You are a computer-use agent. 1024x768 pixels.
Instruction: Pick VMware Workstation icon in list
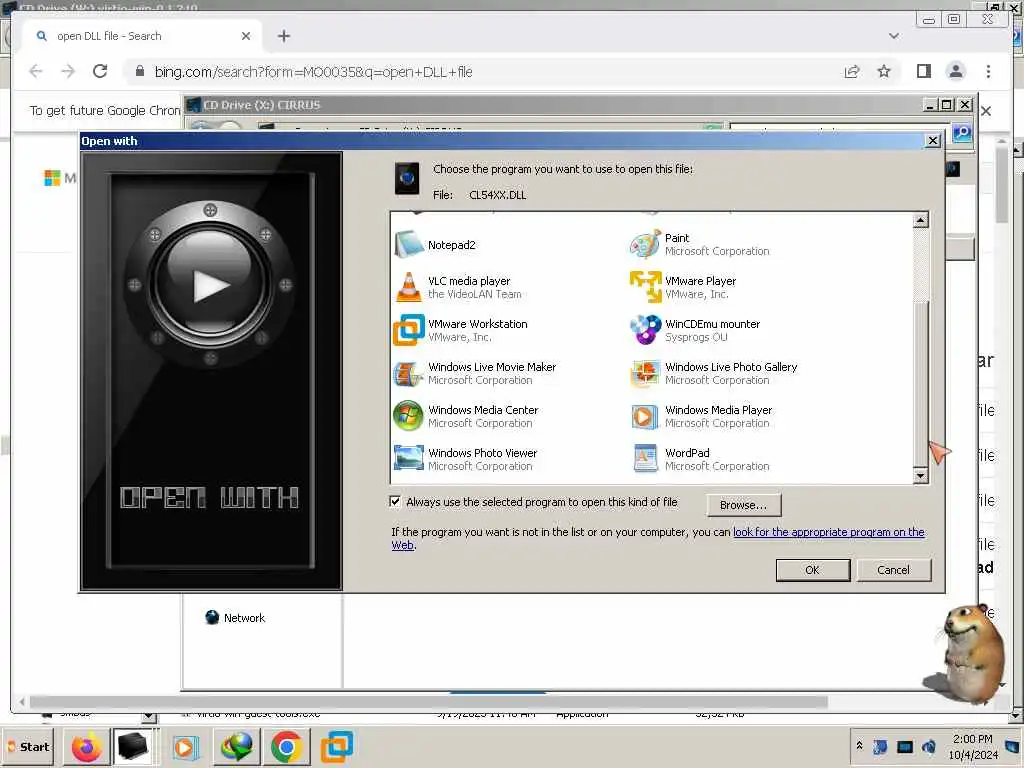click(409, 330)
